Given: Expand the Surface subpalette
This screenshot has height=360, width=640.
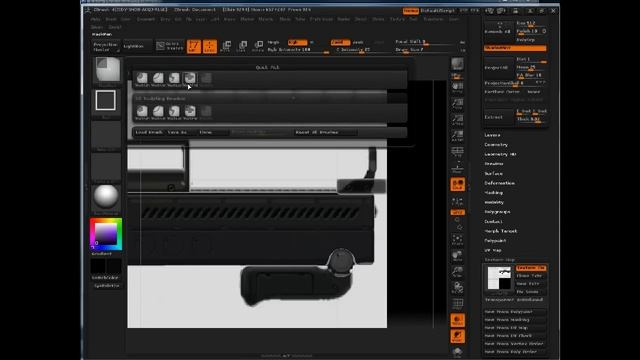Looking at the screenshot, I should (x=493, y=173).
